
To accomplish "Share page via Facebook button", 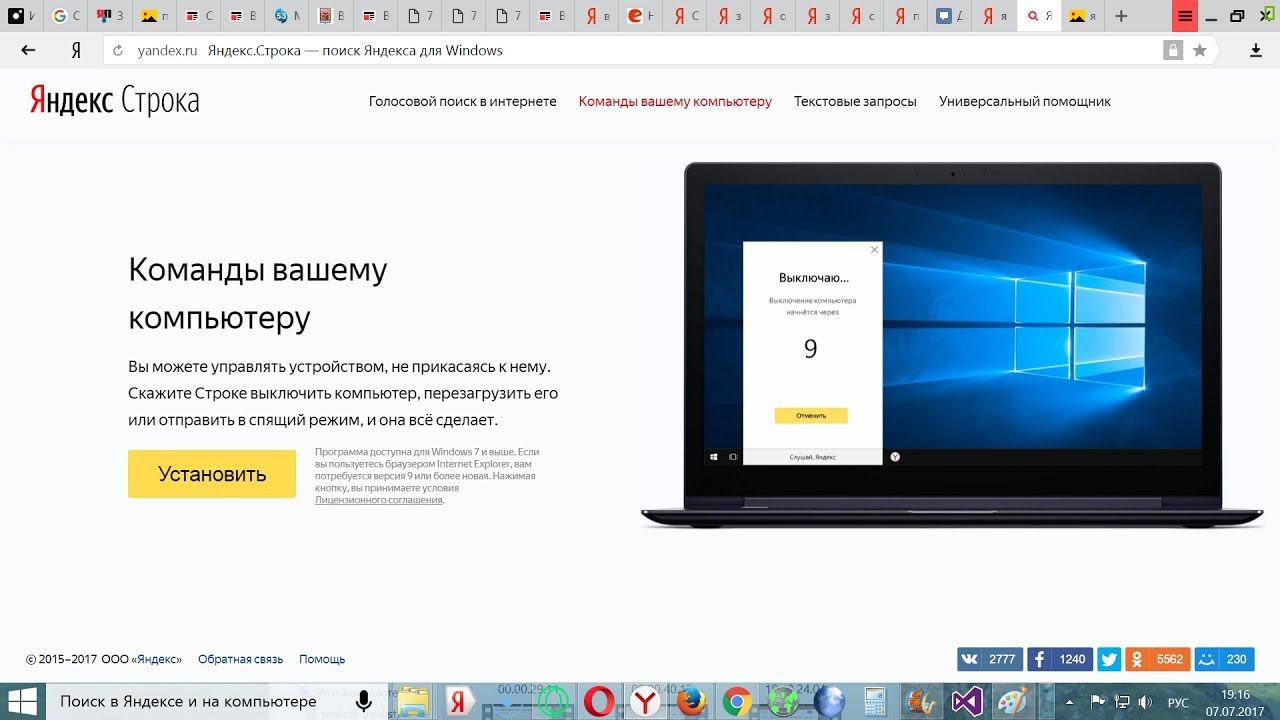I will (1060, 659).
